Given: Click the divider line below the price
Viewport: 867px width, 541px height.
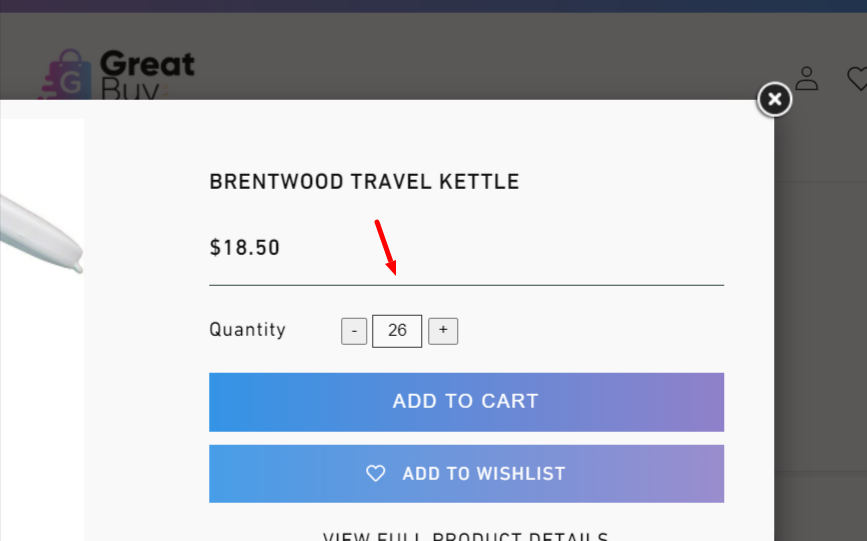Looking at the screenshot, I should pos(466,285).
